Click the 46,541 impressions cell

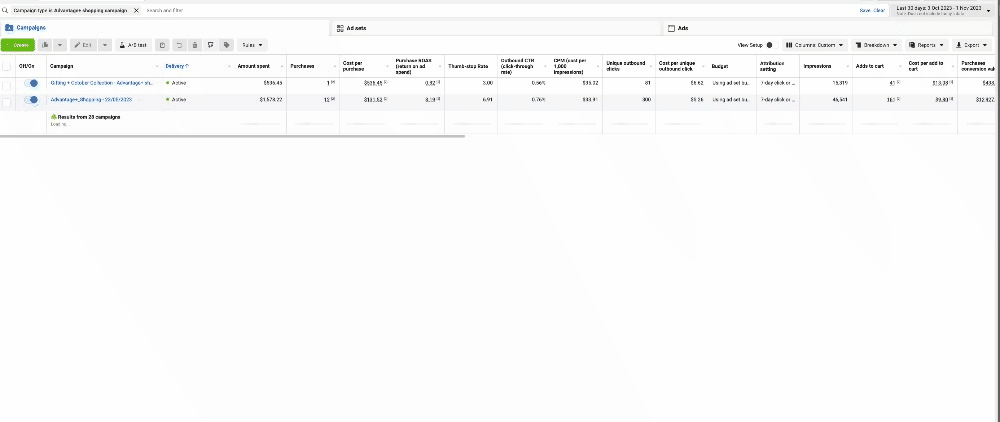pyautogui.click(x=841, y=99)
